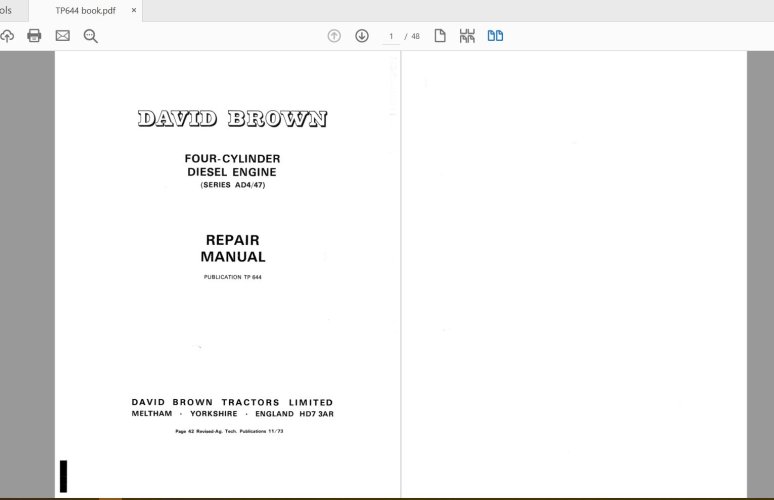774x500 pixels.
Task: Close the TP644 book.pdf tab
Action: [134, 10]
